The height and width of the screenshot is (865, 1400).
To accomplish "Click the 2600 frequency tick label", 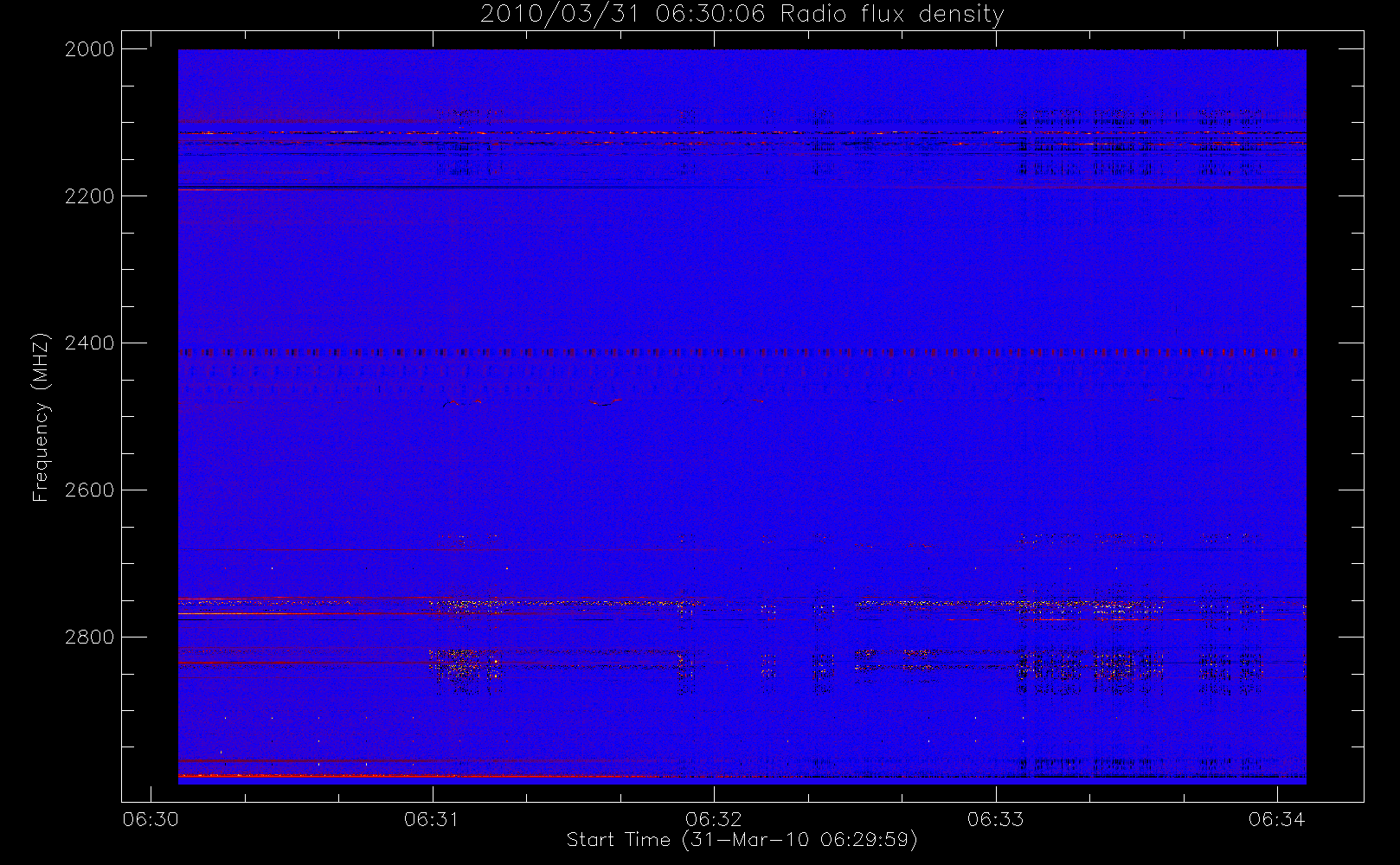I will 90,490.
